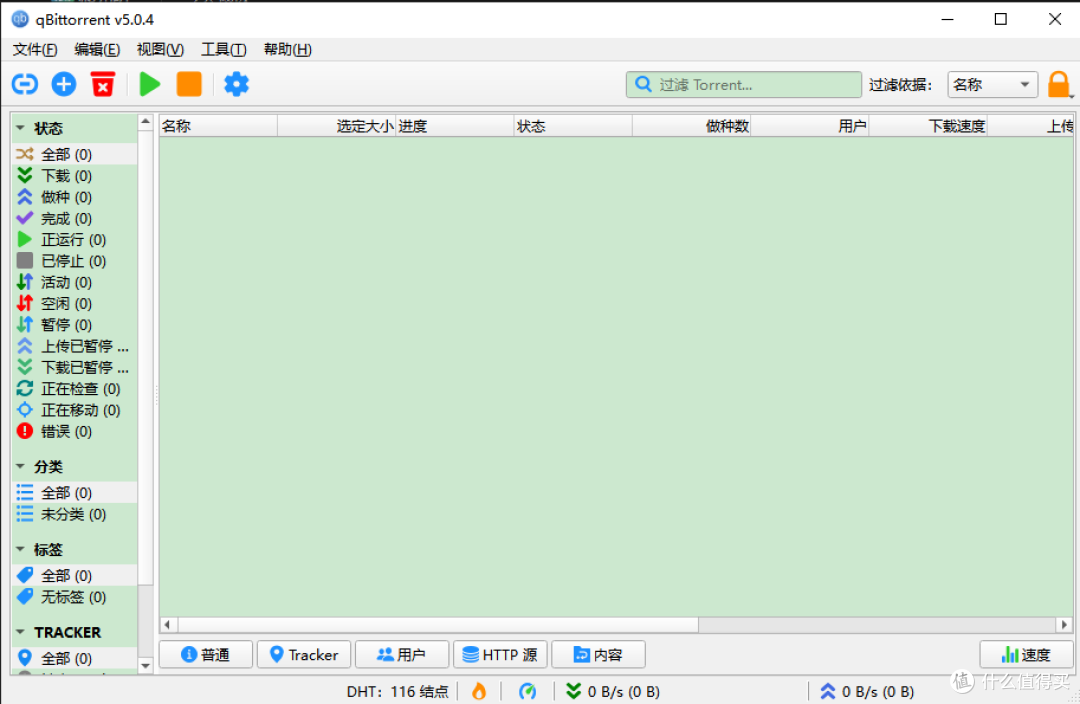Click the orange stop torrents icon
This screenshot has height=704, width=1080.
(x=189, y=84)
